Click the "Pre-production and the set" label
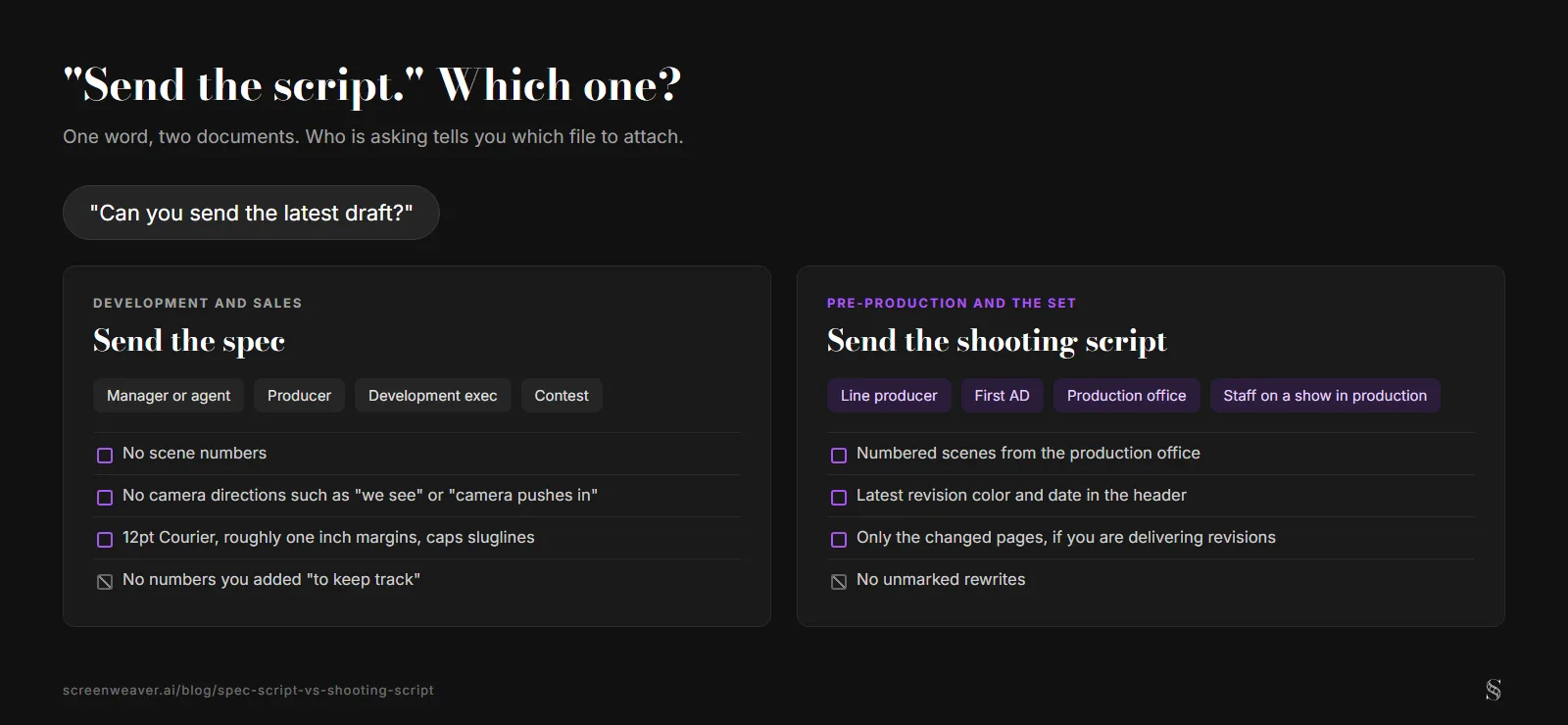1568x725 pixels. tap(952, 303)
